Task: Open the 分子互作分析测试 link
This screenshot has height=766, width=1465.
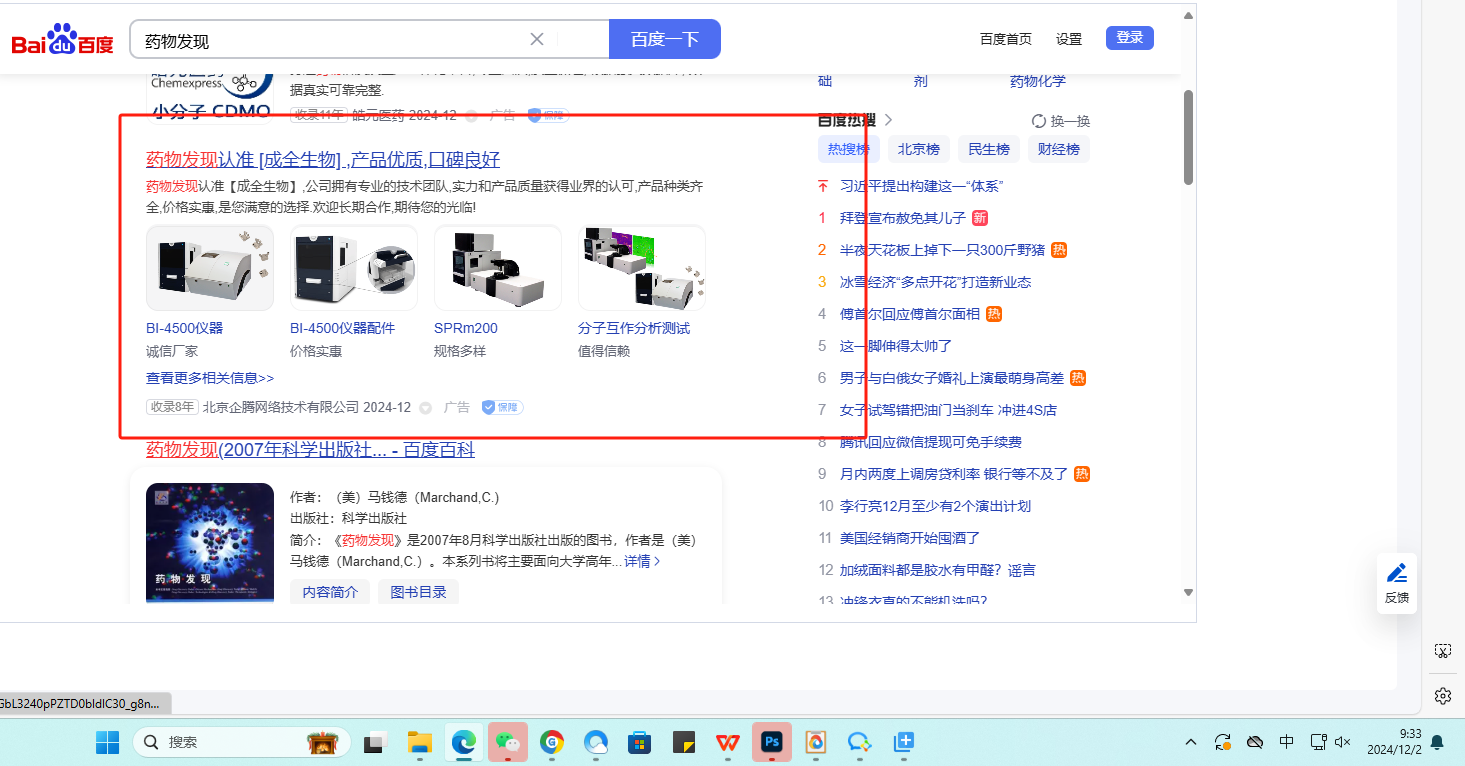Action: 634,328
